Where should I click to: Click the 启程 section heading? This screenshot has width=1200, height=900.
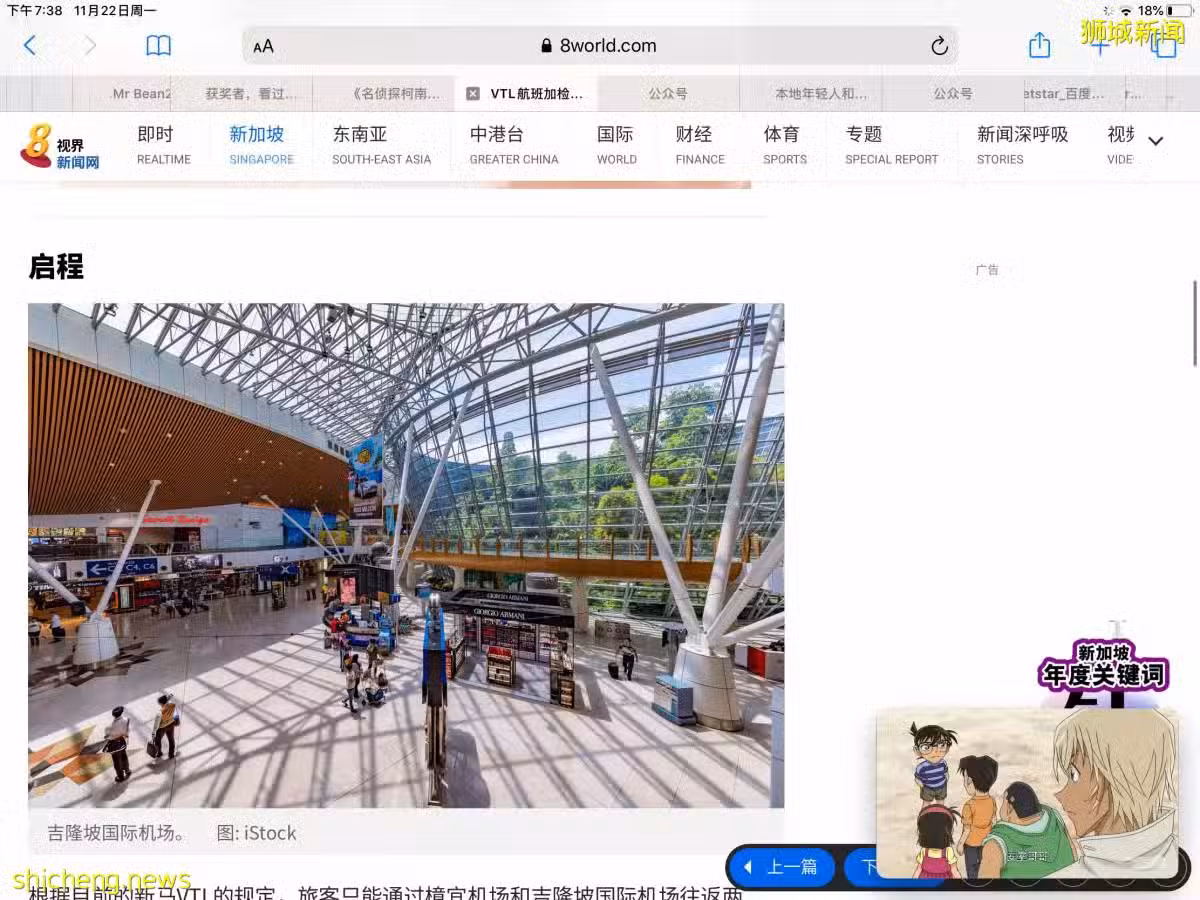tap(56, 267)
